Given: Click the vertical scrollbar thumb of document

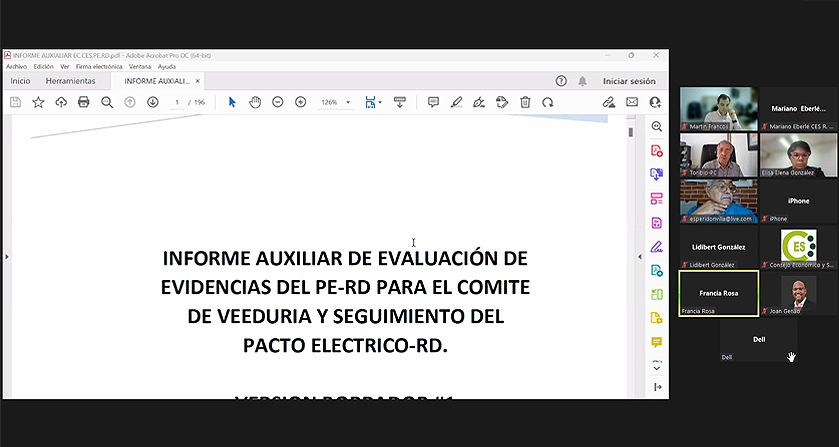Looking at the screenshot, I should pos(631,132).
